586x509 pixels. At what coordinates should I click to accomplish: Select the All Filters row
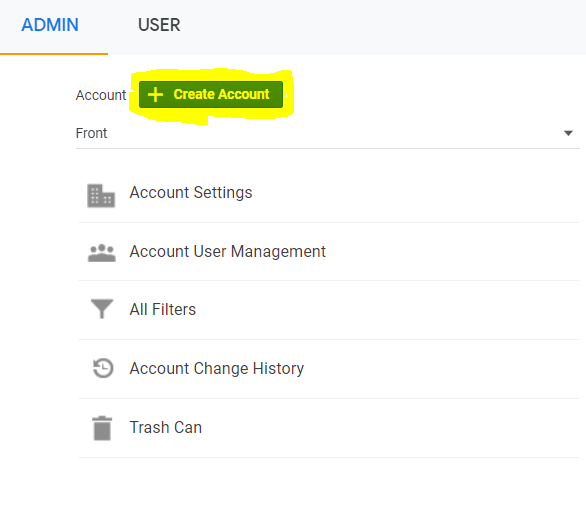(x=329, y=310)
